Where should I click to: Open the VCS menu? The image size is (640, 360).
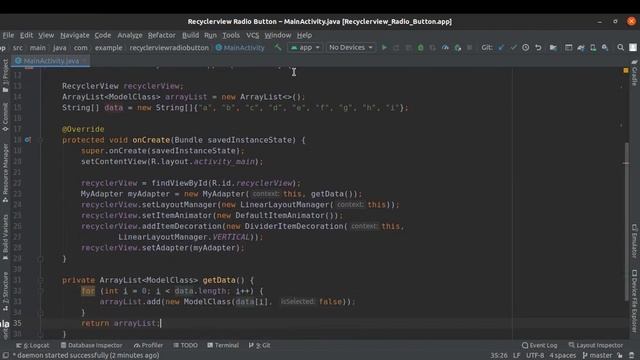253,35
